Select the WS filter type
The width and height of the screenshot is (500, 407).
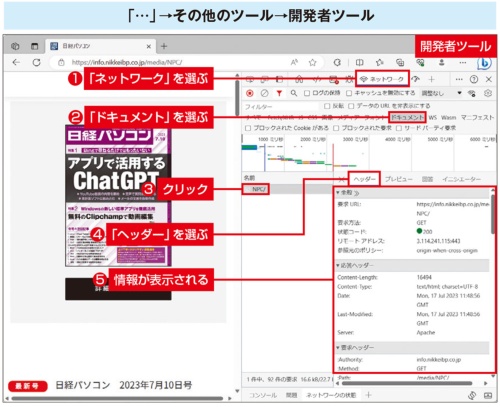click(x=432, y=117)
